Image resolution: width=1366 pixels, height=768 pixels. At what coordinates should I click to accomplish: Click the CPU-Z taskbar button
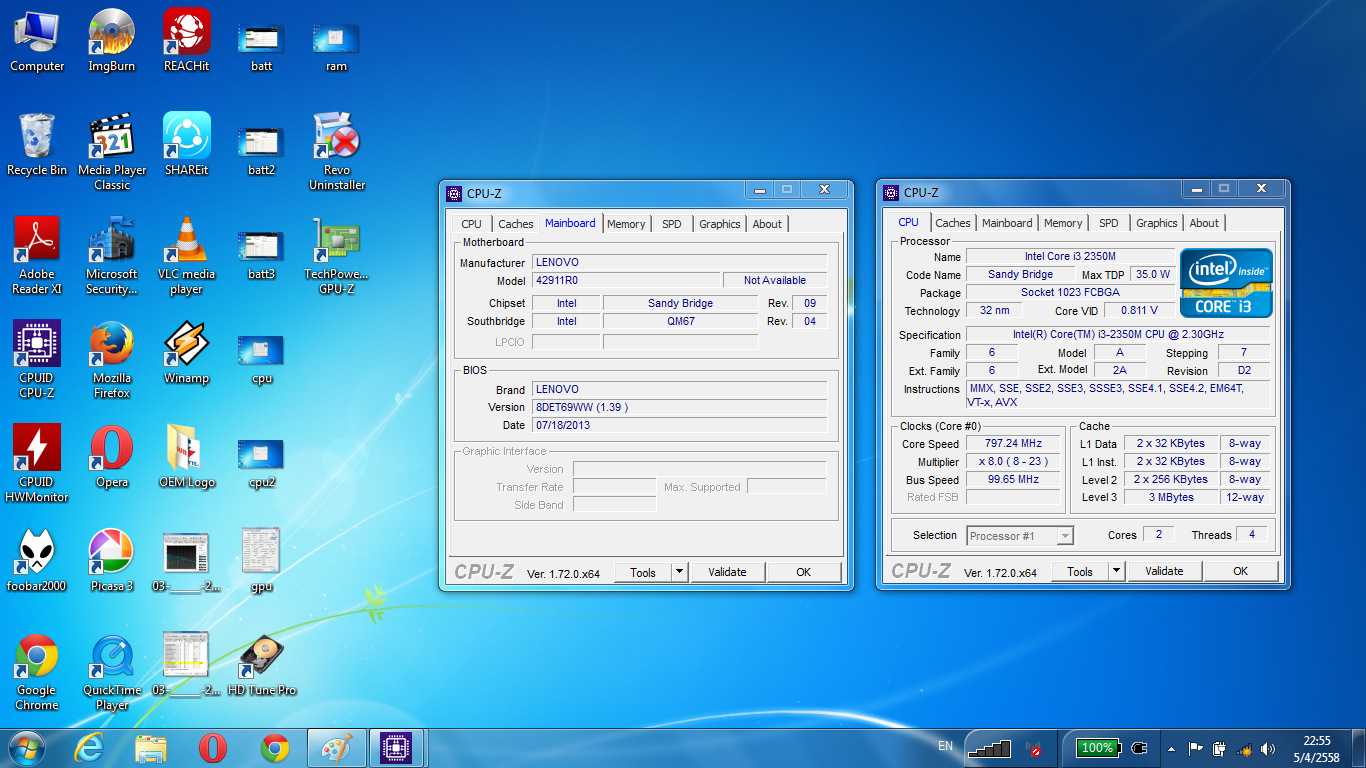point(398,748)
